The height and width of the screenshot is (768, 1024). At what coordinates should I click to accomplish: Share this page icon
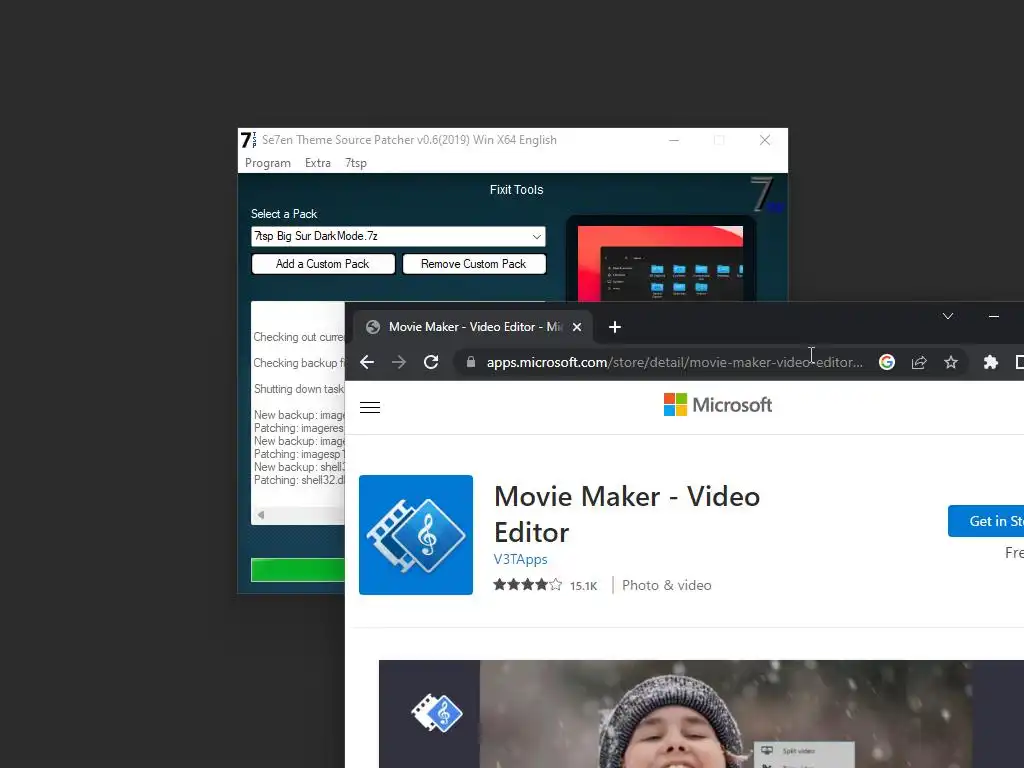(x=919, y=362)
